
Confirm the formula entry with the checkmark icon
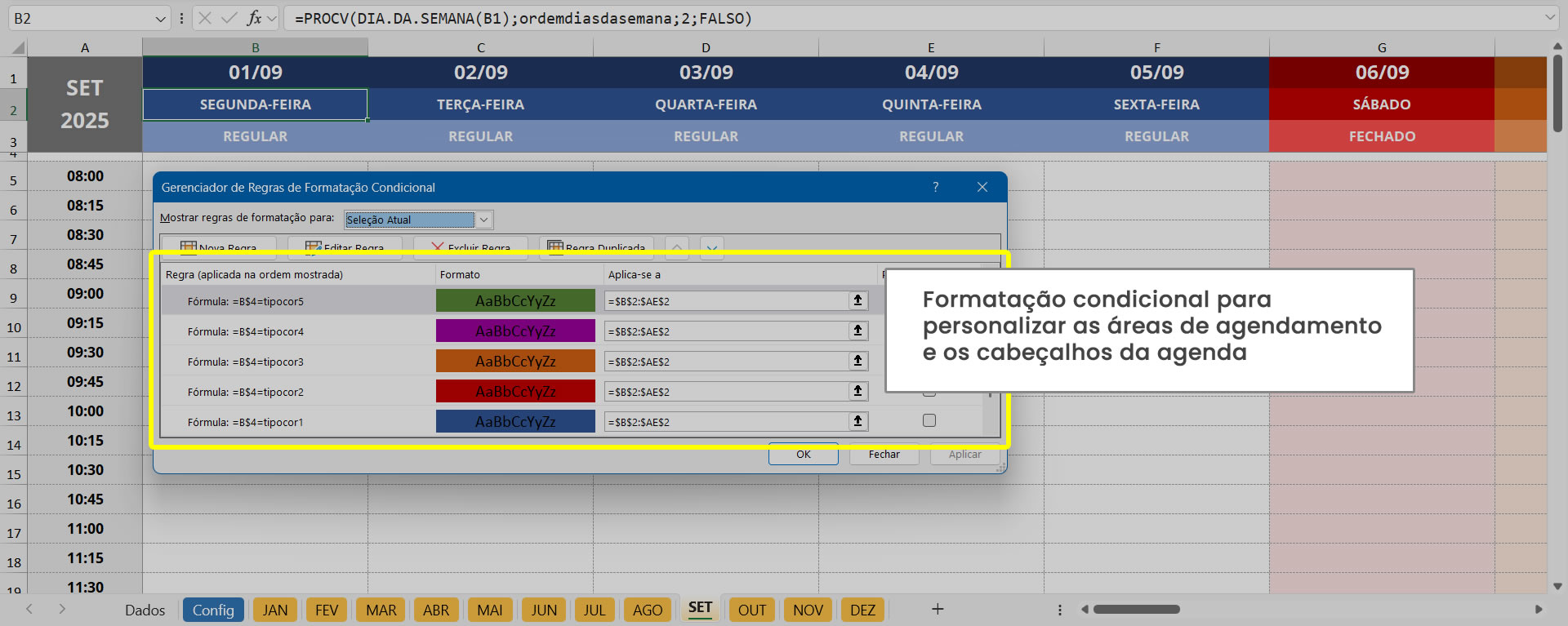click(x=229, y=18)
